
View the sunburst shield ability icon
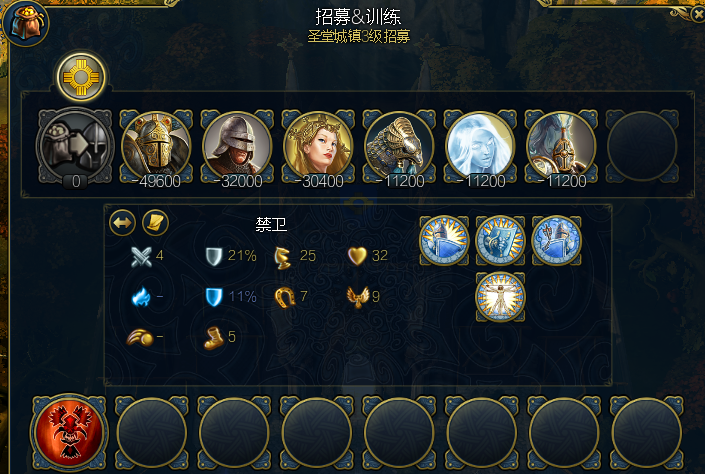(x=500, y=241)
